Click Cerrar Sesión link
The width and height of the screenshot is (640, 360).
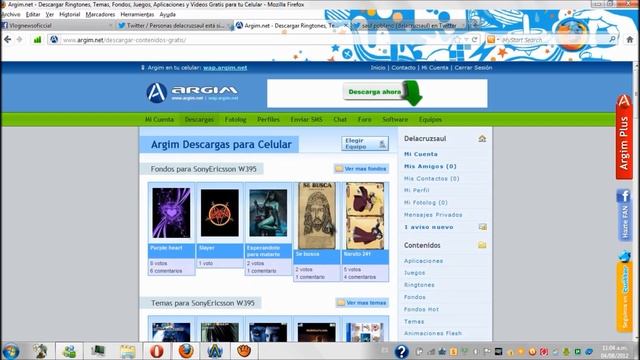473,68
